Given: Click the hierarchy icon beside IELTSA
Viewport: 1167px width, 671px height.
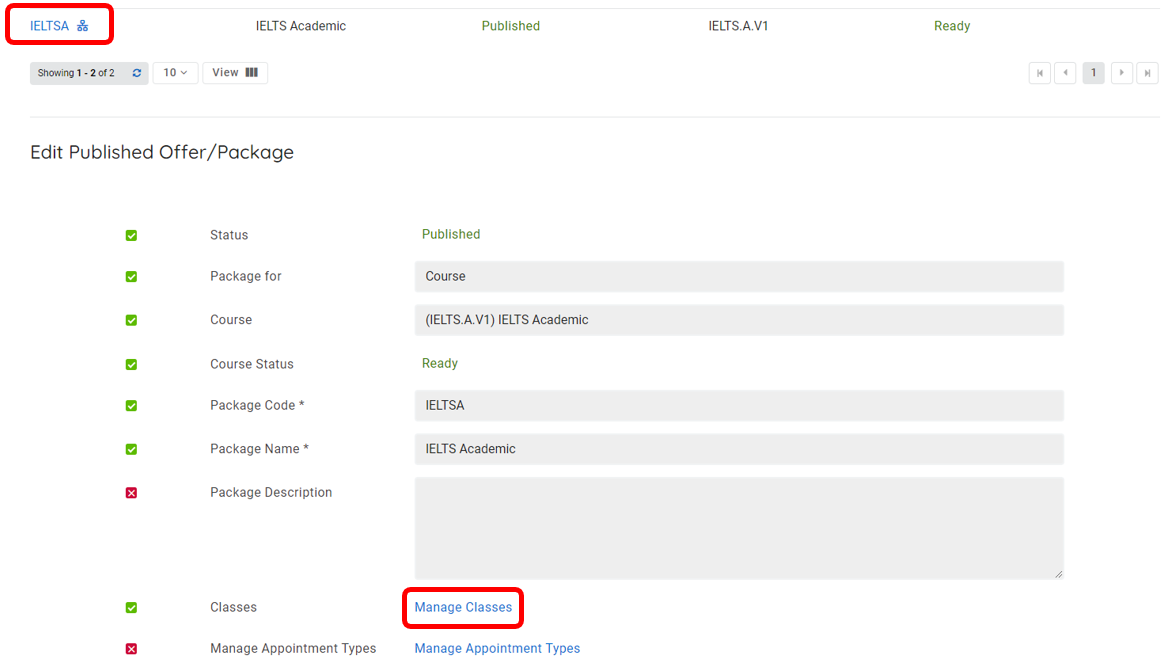Looking at the screenshot, I should tap(83, 26).
